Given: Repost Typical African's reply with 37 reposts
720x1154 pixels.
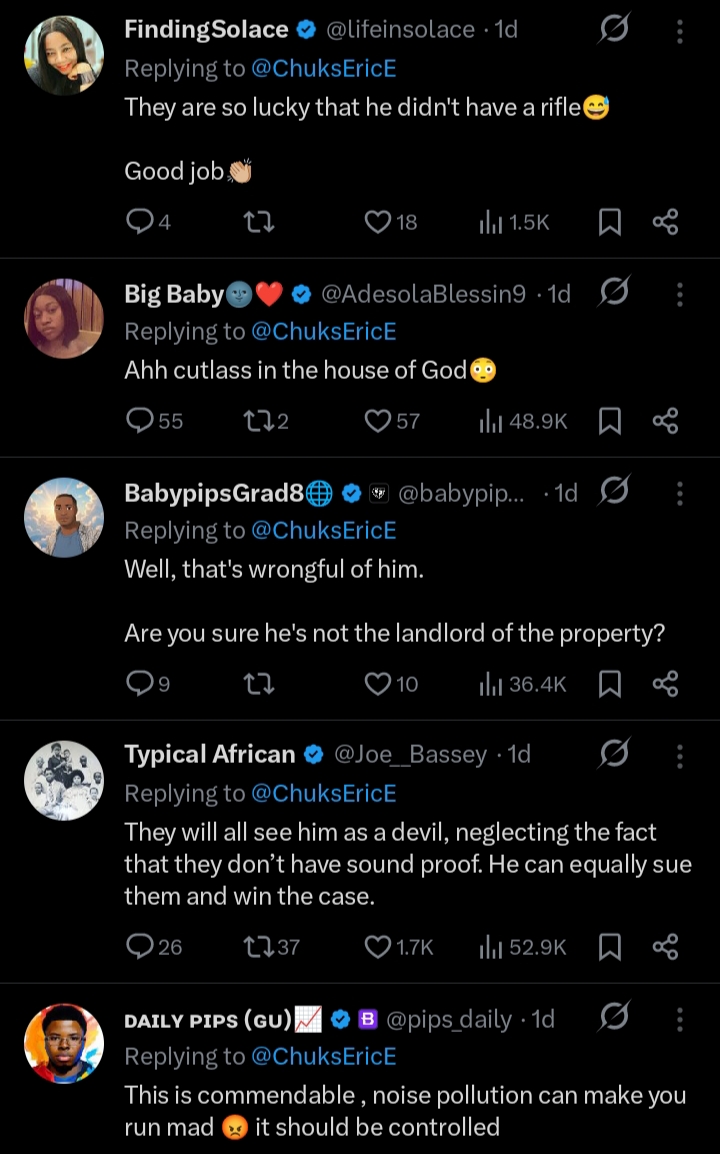Looking at the screenshot, I should [259, 946].
